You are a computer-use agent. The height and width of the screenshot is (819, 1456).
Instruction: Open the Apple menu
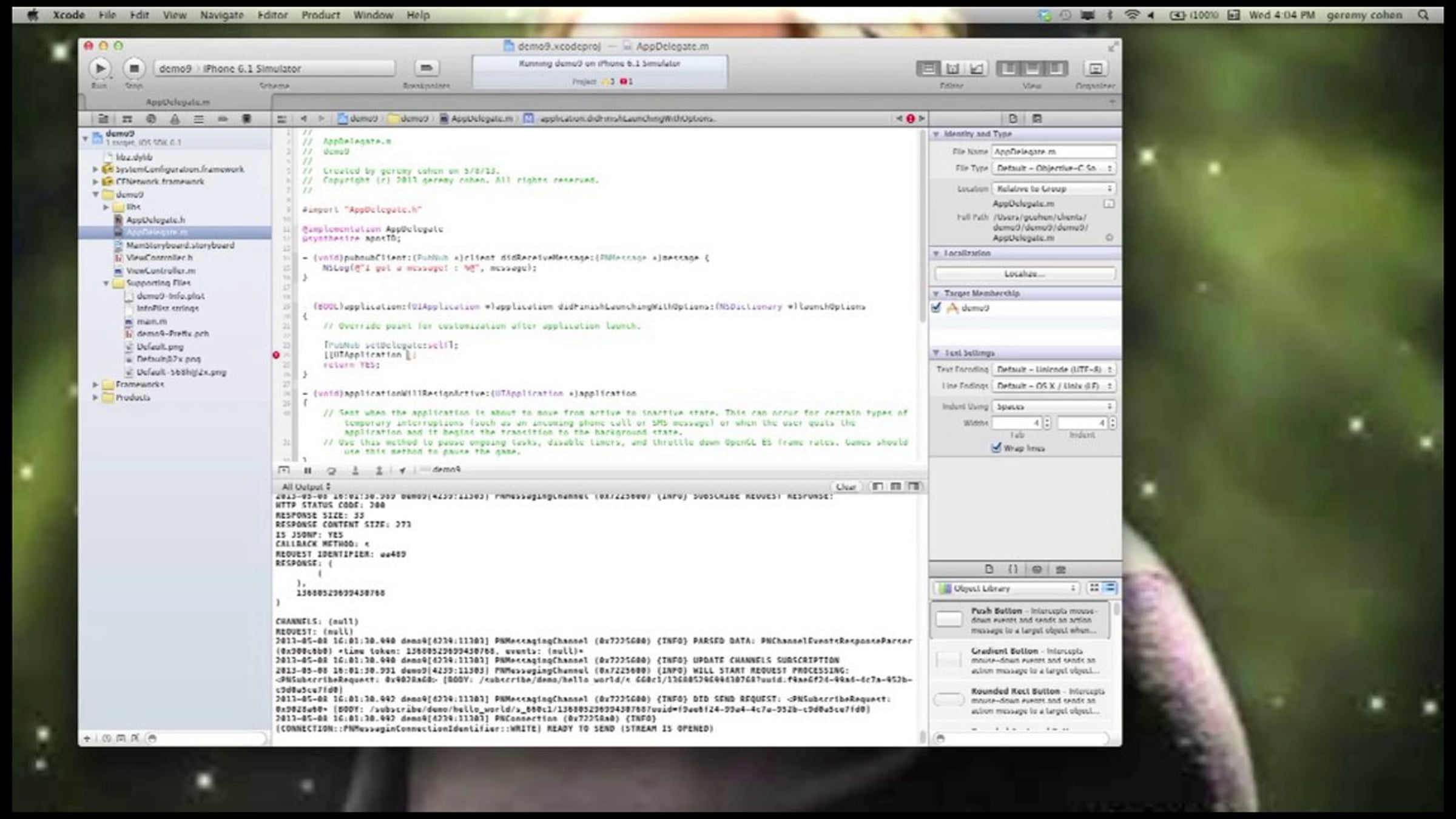pyautogui.click(x=33, y=15)
